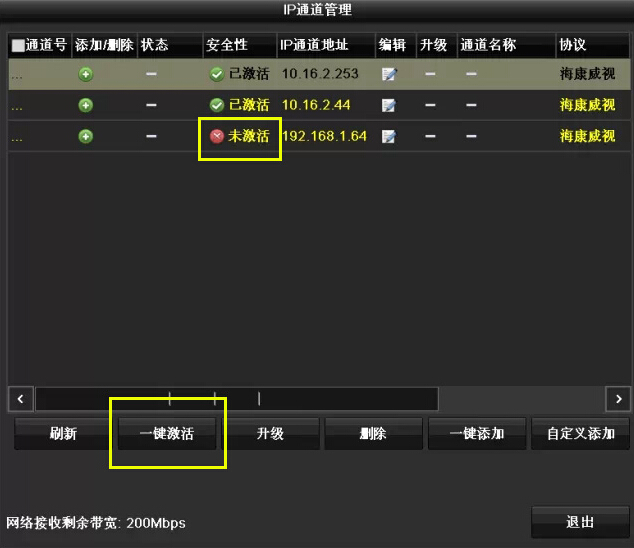Click 海康威视 protocol in the 10.16.2.253 row
Screen dimensions: 634x548
(x=588, y=74)
